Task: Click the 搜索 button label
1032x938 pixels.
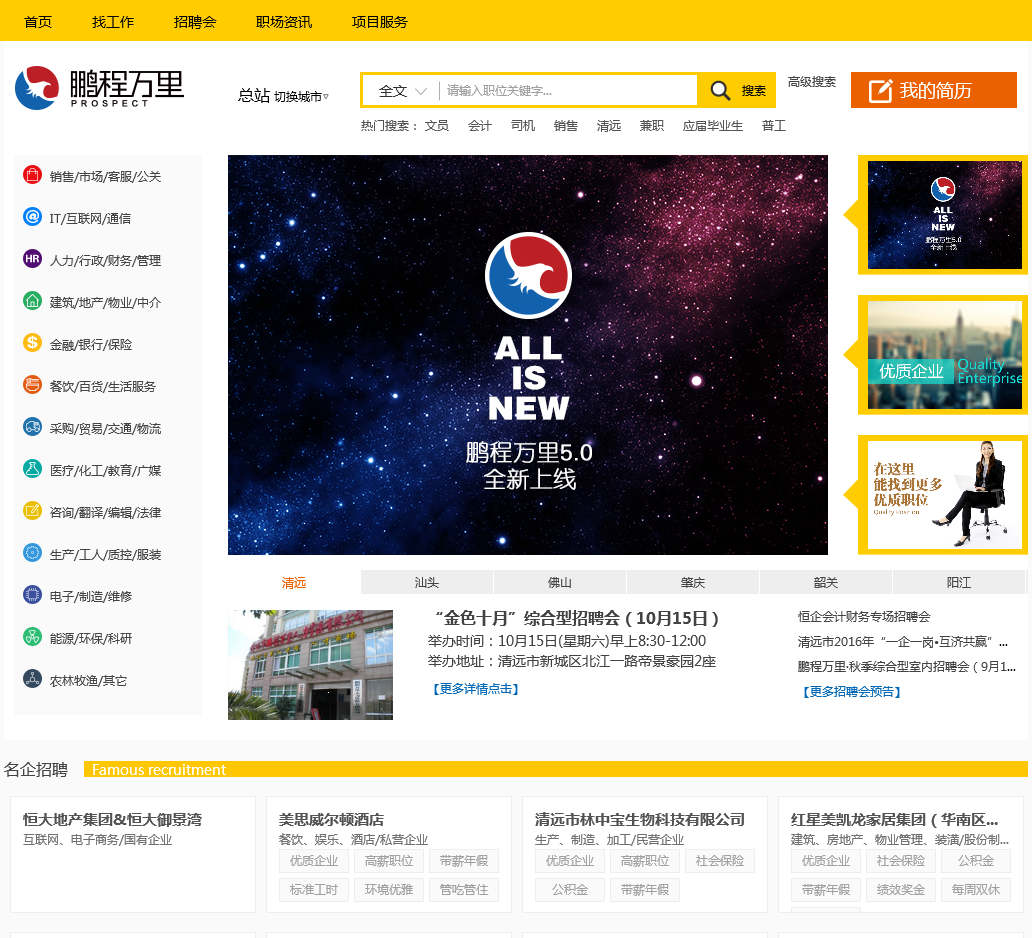Action: coord(754,91)
